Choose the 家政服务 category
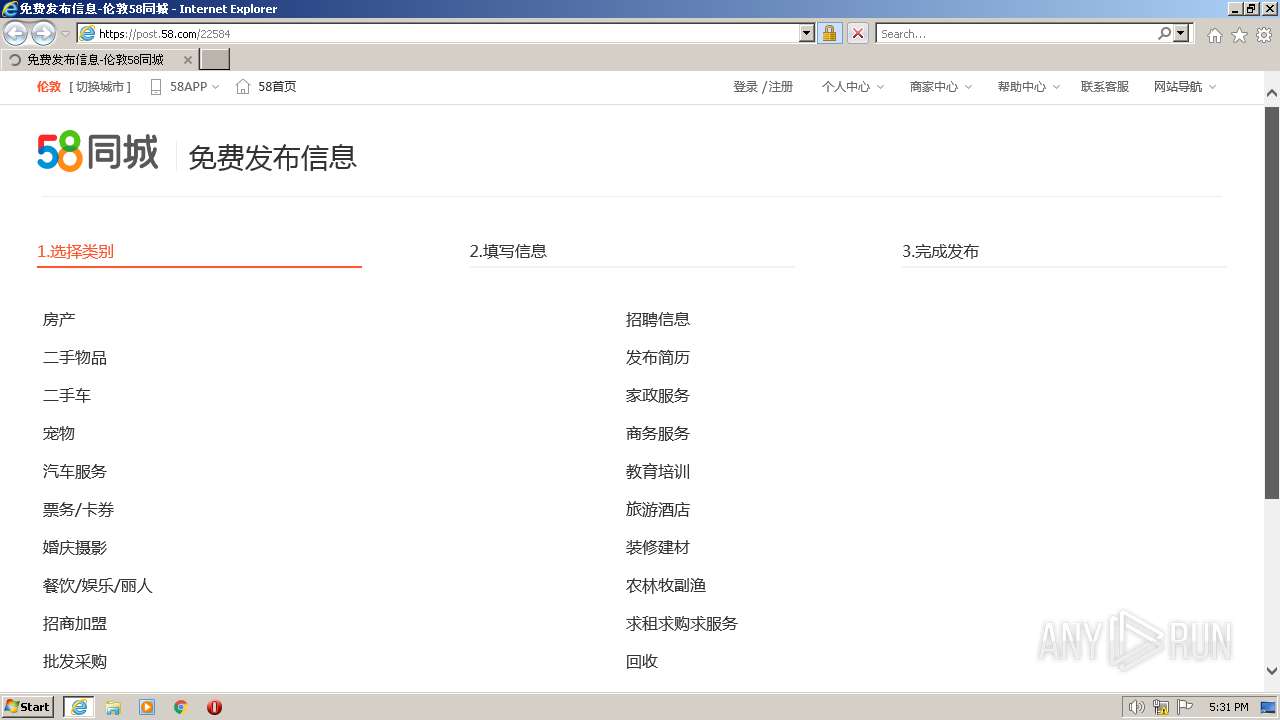This screenshot has width=1280, height=720. tap(658, 396)
